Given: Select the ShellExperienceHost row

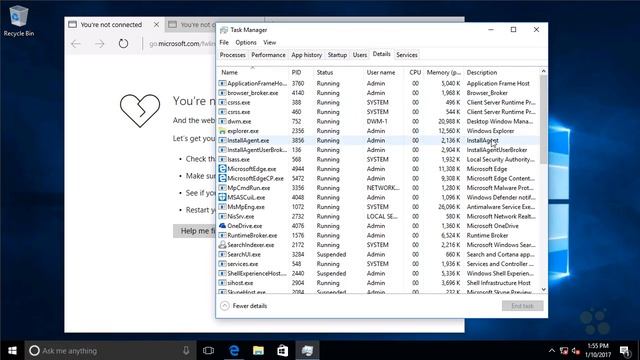Looking at the screenshot, I should tap(378, 273).
